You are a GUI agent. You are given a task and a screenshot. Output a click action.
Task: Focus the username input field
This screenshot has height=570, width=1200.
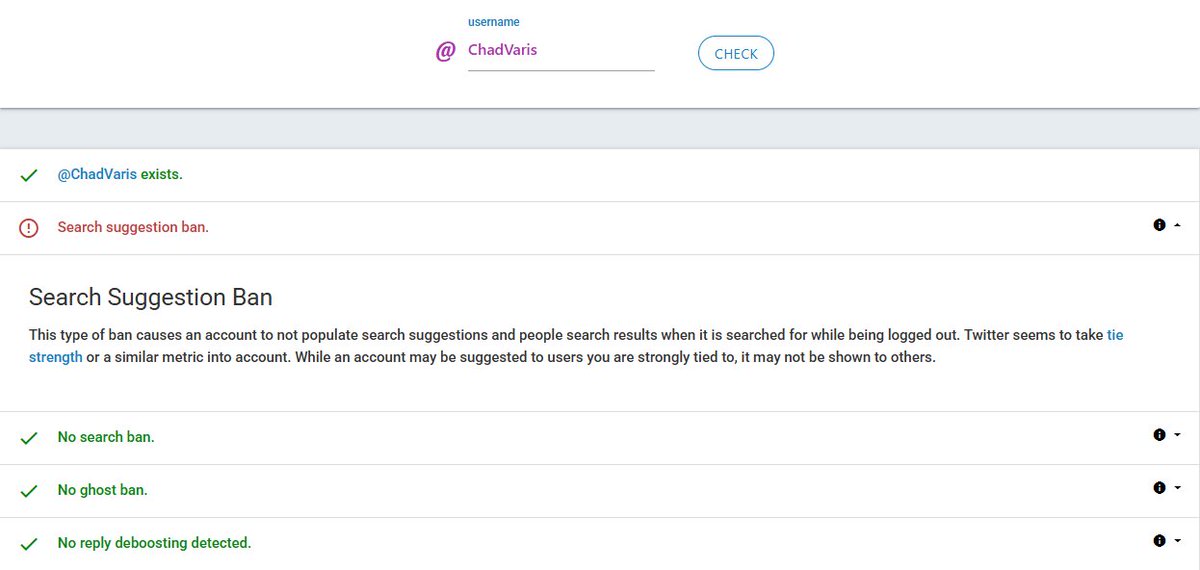(561, 51)
